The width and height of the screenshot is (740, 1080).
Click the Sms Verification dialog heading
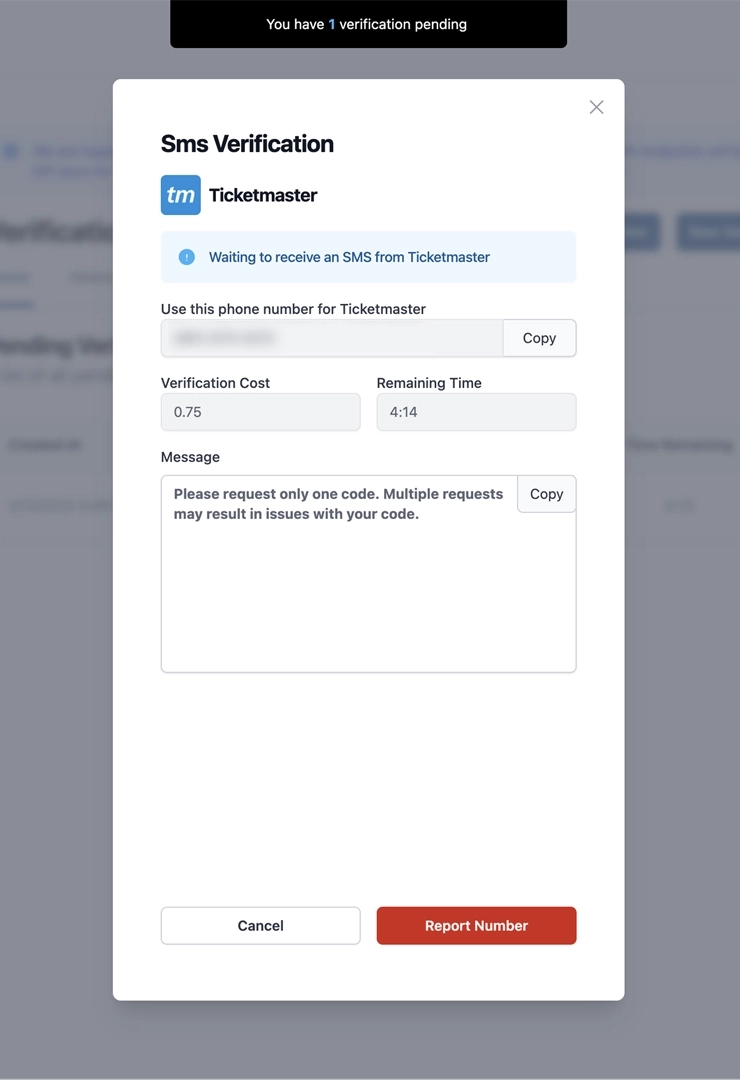(x=247, y=143)
